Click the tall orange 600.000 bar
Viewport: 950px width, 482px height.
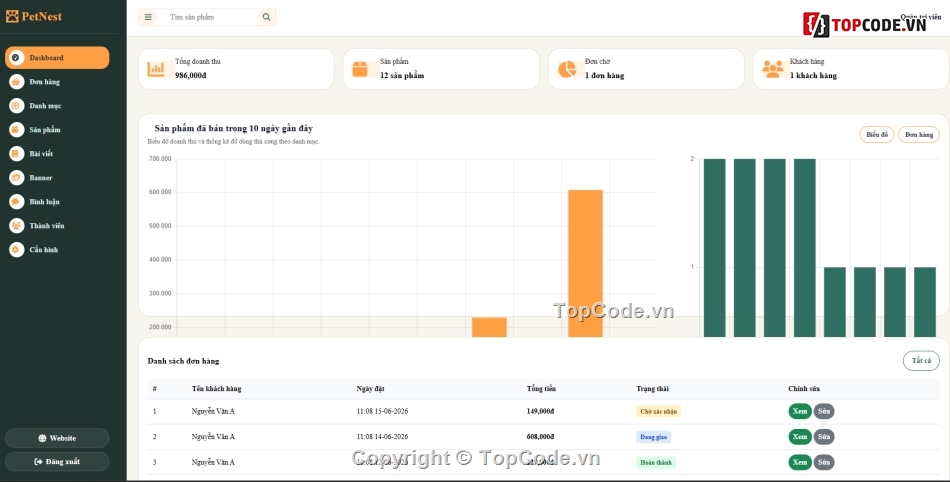(x=585, y=263)
